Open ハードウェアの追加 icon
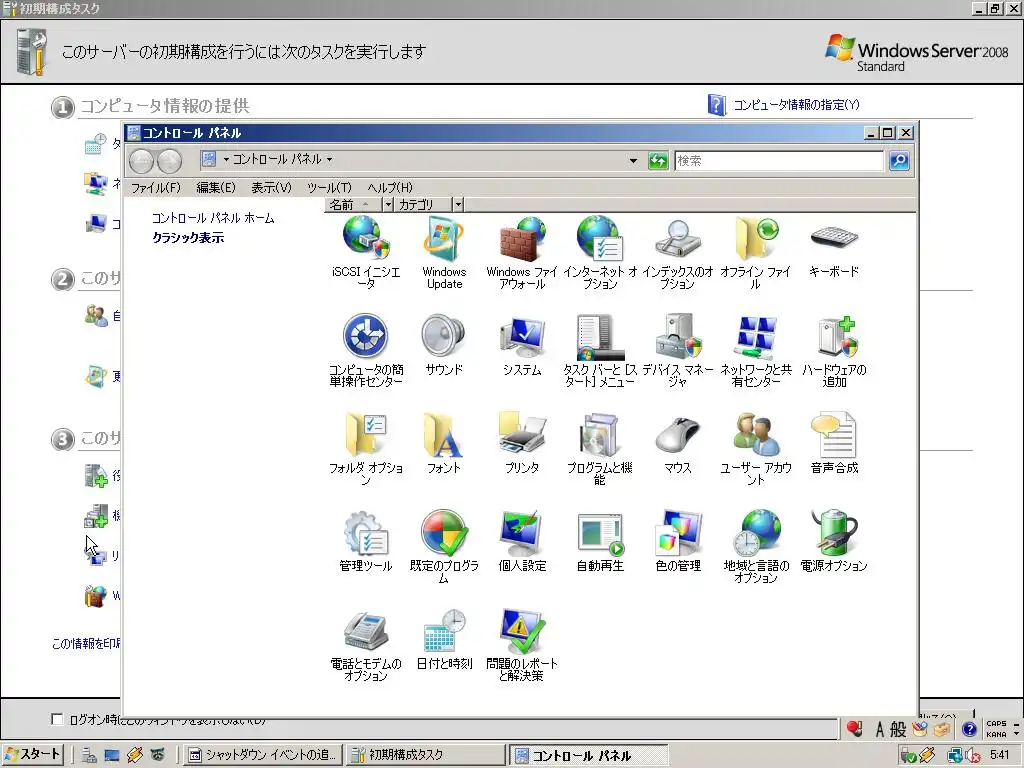This screenshot has height=768, width=1024. tap(834, 351)
